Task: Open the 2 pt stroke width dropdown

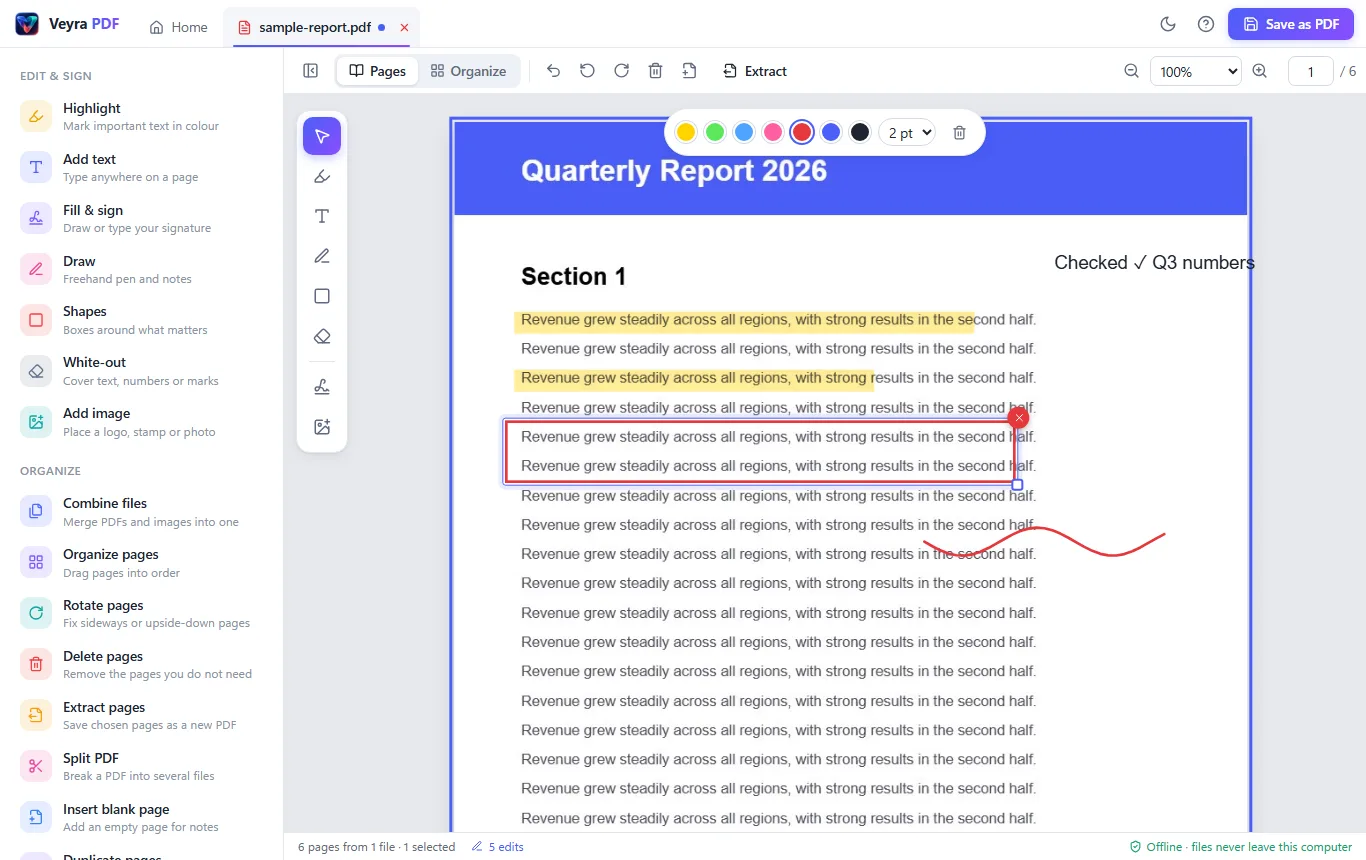Action: [906, 132]
